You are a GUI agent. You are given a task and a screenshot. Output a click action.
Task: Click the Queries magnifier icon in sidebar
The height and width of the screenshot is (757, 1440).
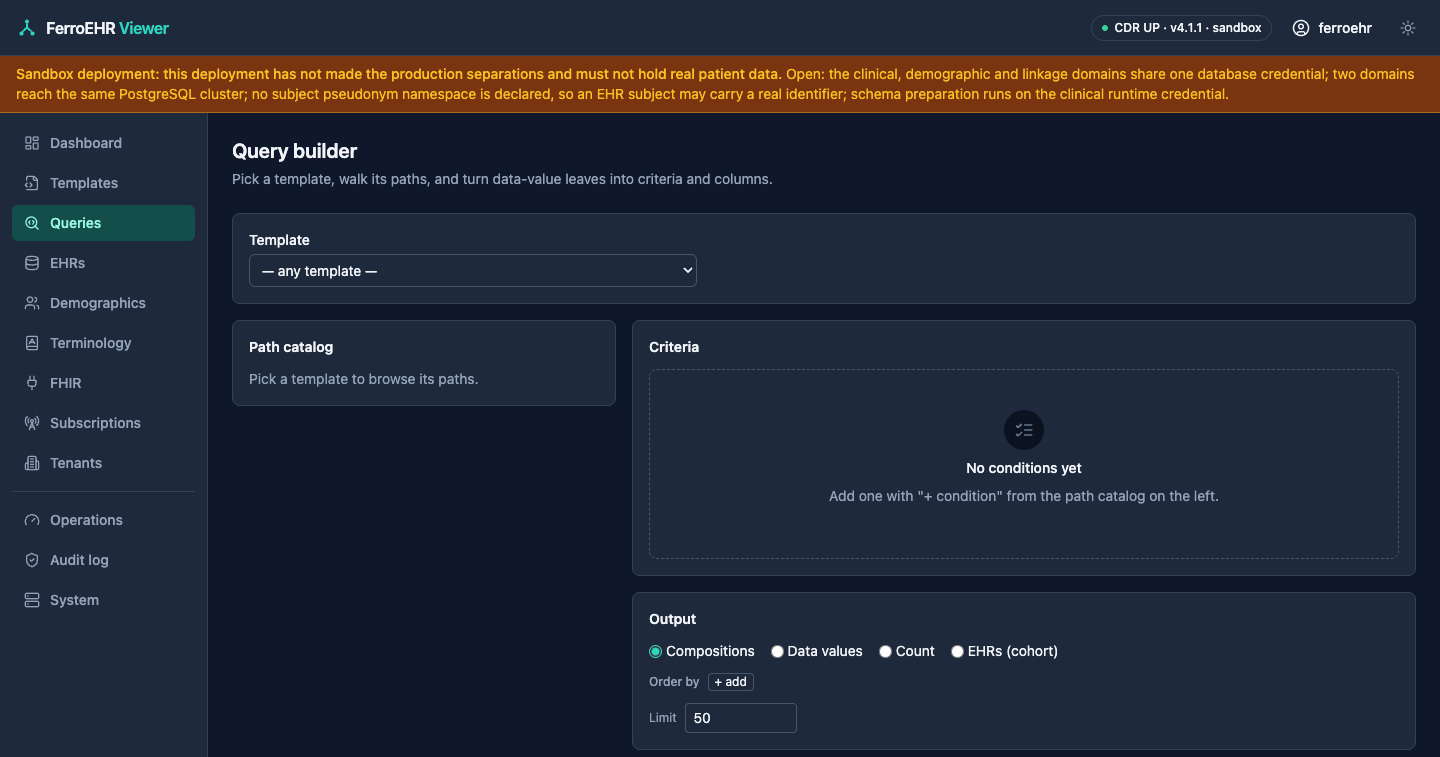(x=32, y=223)
